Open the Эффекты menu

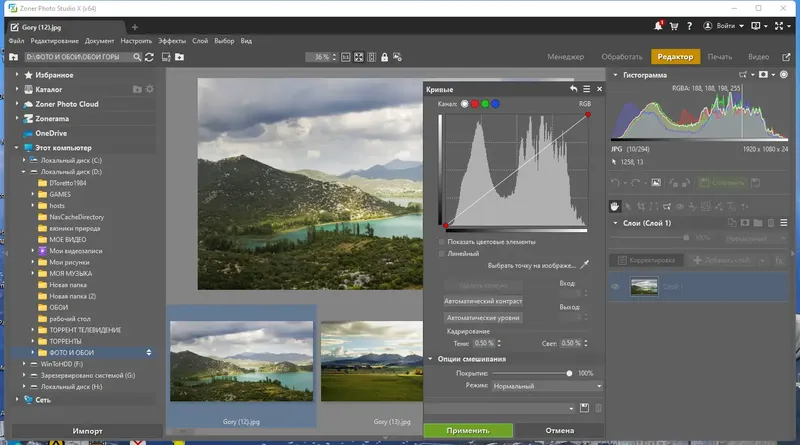tap(171, 41)
